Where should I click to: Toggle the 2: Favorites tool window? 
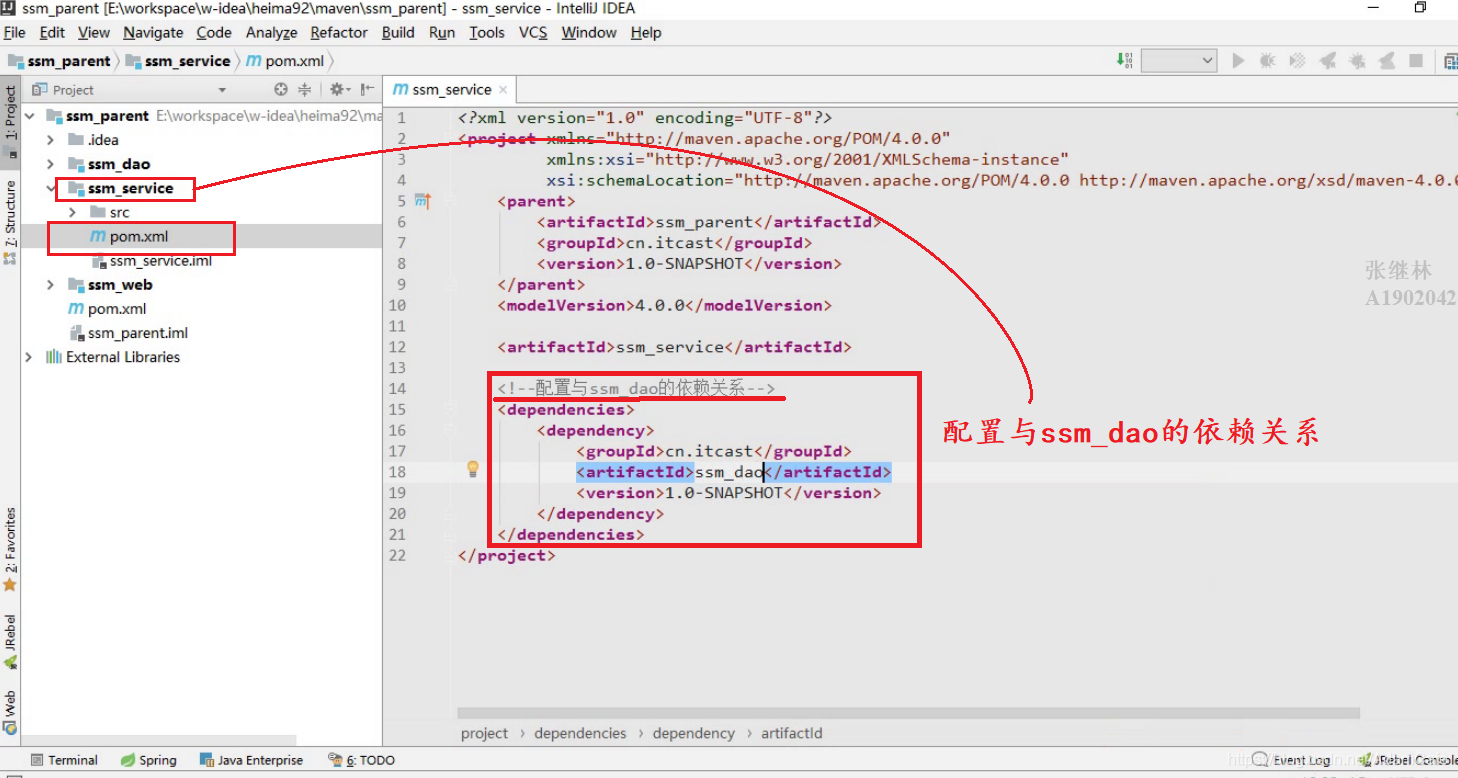pyautogui.click(x=10, y=549)
